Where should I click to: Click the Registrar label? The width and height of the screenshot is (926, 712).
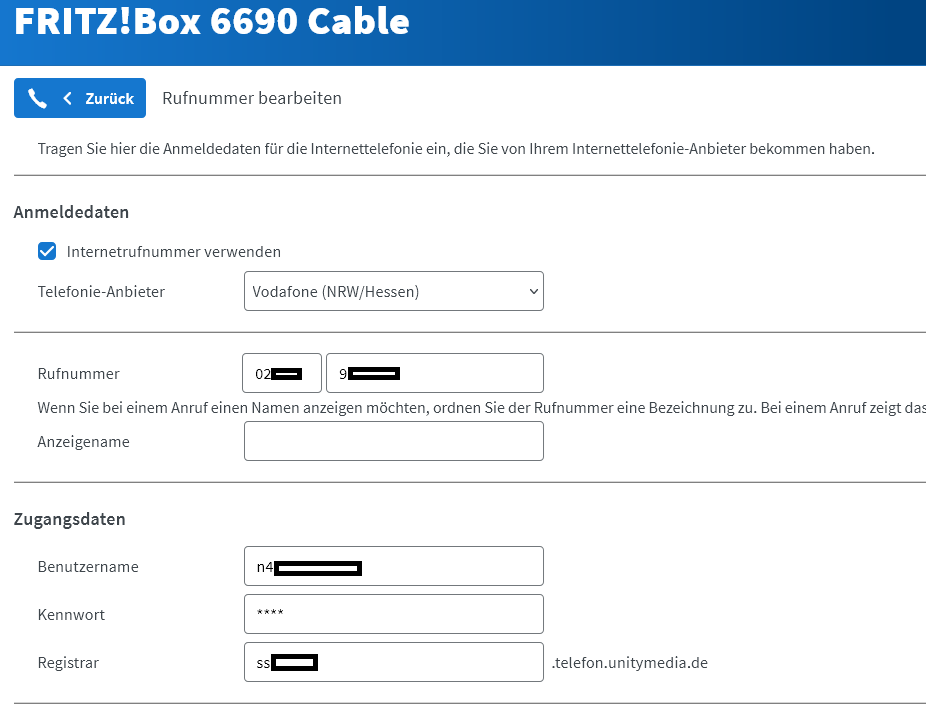(68, 662)
